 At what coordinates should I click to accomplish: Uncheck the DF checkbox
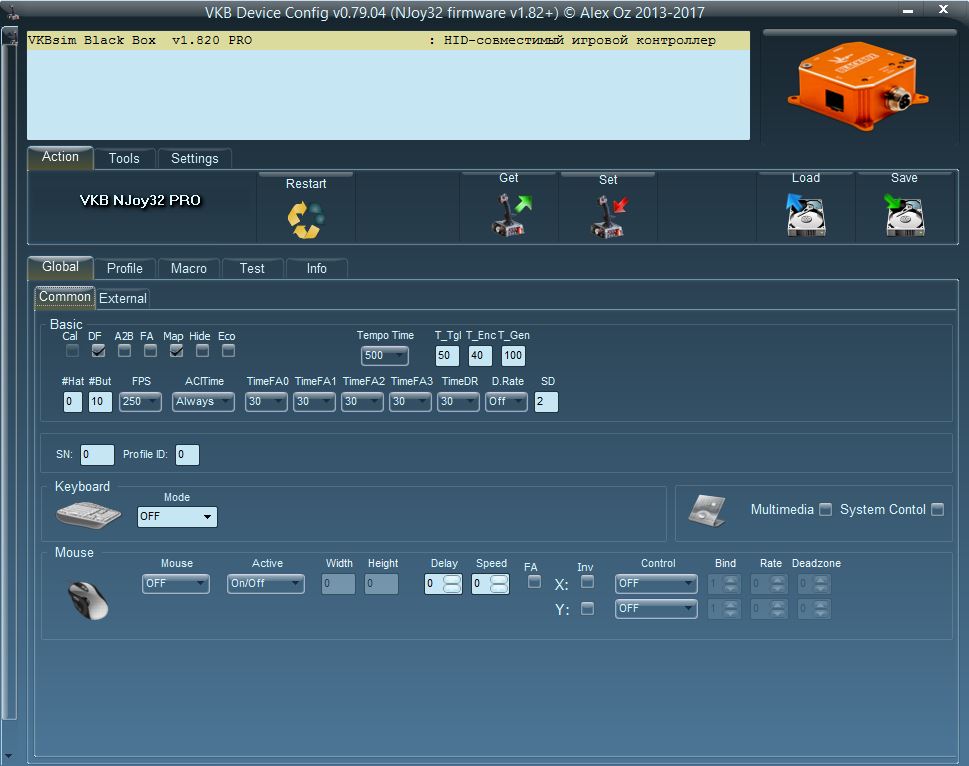point(98,351)
